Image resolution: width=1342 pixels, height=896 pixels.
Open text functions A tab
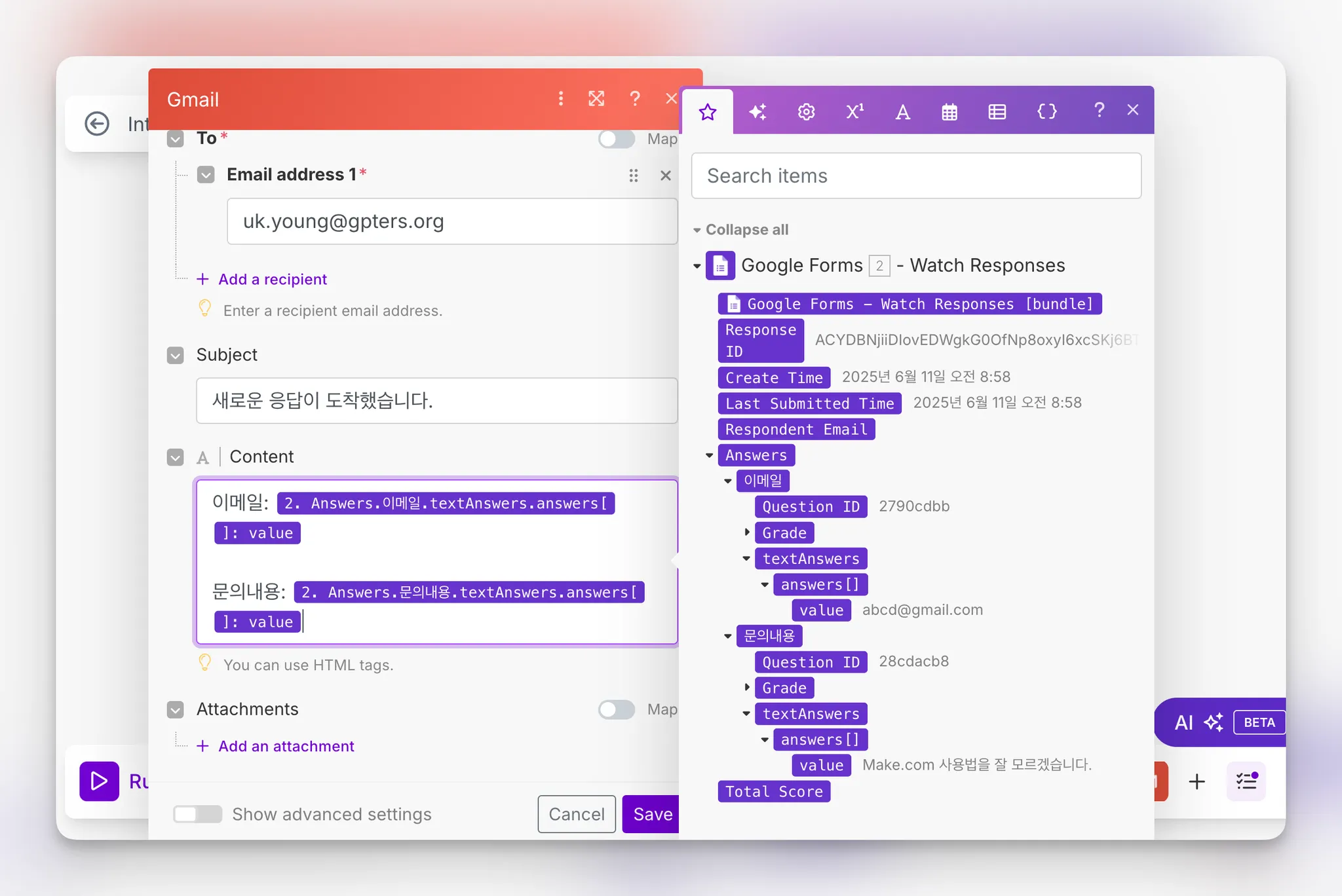(902, 112)
